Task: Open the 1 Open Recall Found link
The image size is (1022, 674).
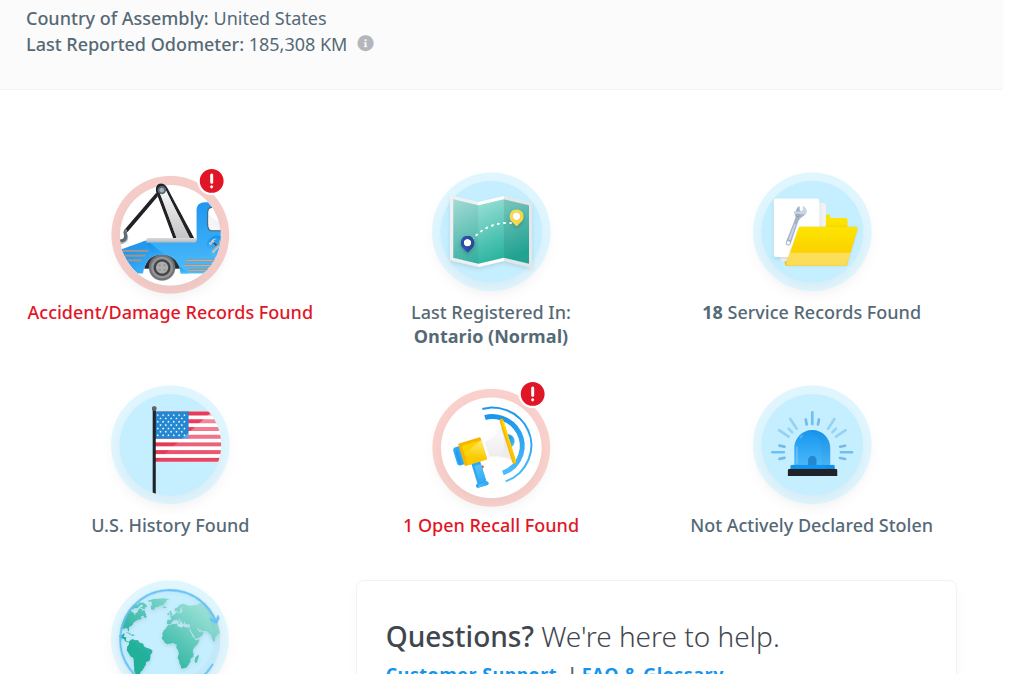Action: tap(491, 525)
